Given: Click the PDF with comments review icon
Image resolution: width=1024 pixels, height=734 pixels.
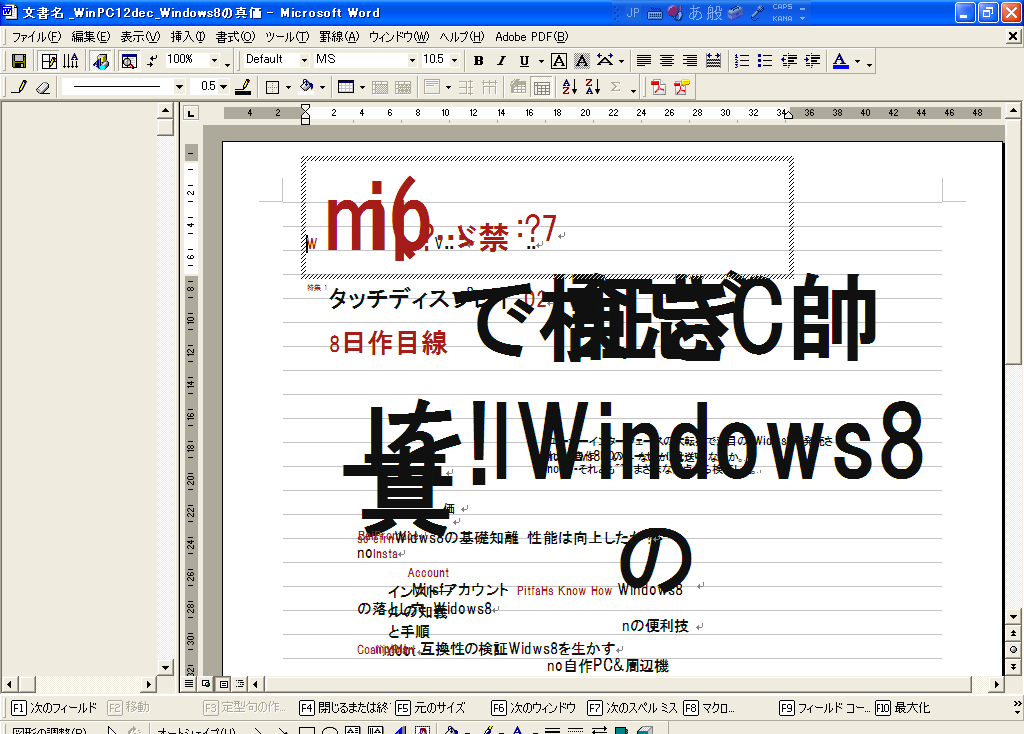Looking at the screenshot, I should (x=682, y=87).
